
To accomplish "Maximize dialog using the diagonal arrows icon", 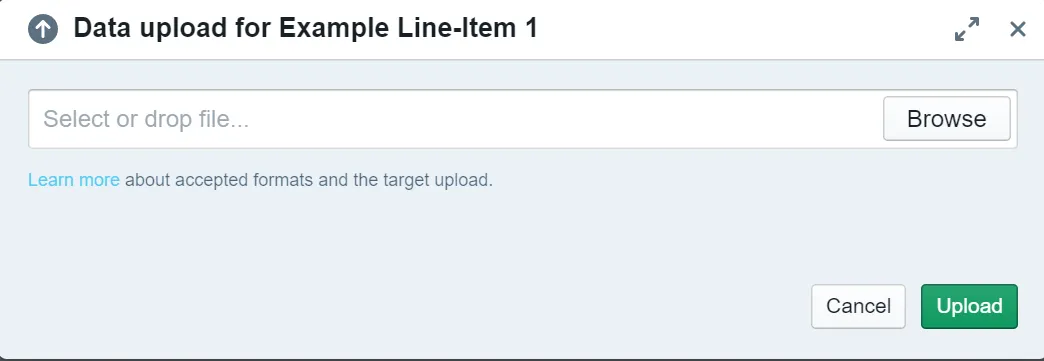I will point(967,29).
